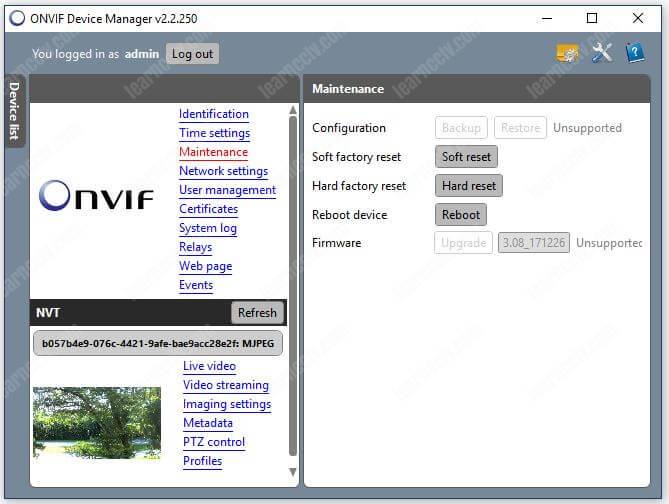Open the Metadata page

point(208,423)
